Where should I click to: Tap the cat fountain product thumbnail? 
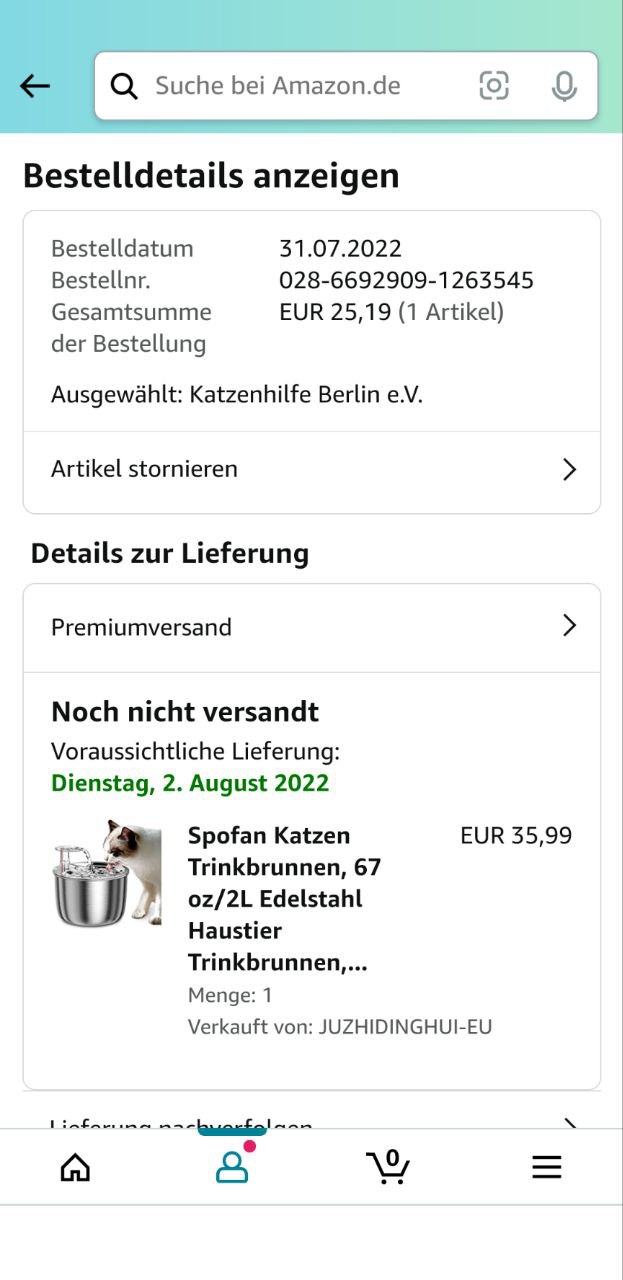coord(107,874)
